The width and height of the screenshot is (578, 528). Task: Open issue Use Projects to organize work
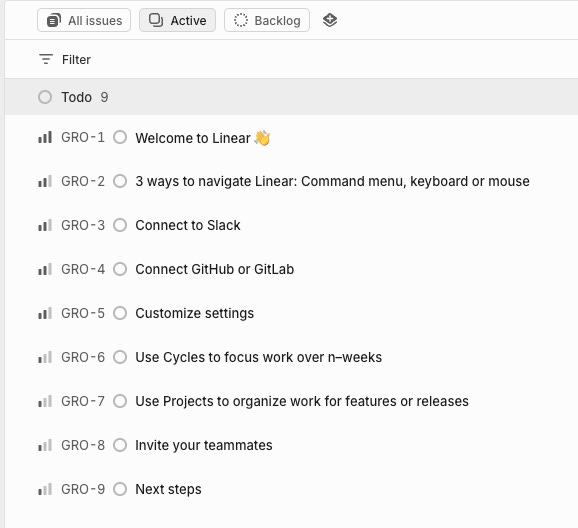pyautogui.click(x=302, y=401)
